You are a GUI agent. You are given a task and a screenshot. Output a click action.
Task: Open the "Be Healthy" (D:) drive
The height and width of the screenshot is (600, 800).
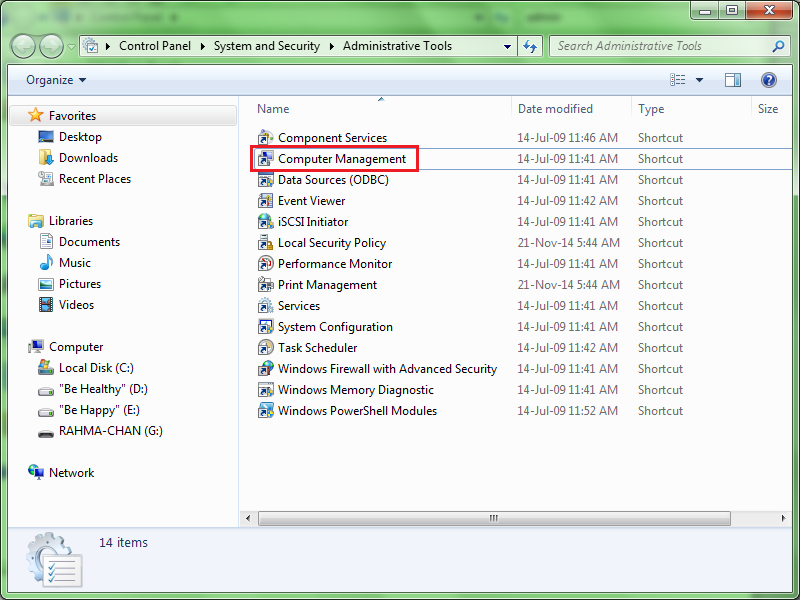103,389
